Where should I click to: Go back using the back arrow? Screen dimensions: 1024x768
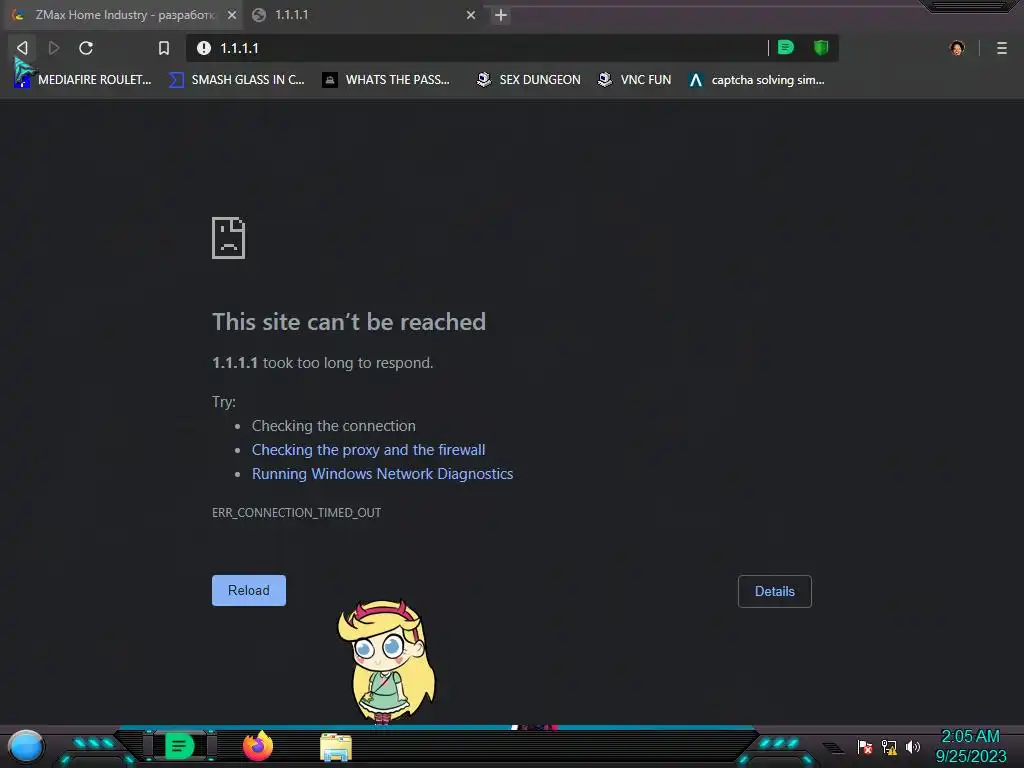[x=22, y=48]
